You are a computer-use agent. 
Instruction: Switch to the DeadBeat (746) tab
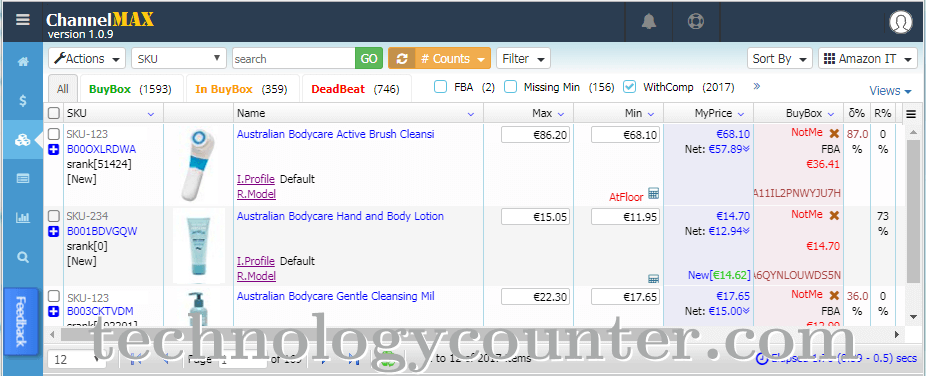(356, 89)
